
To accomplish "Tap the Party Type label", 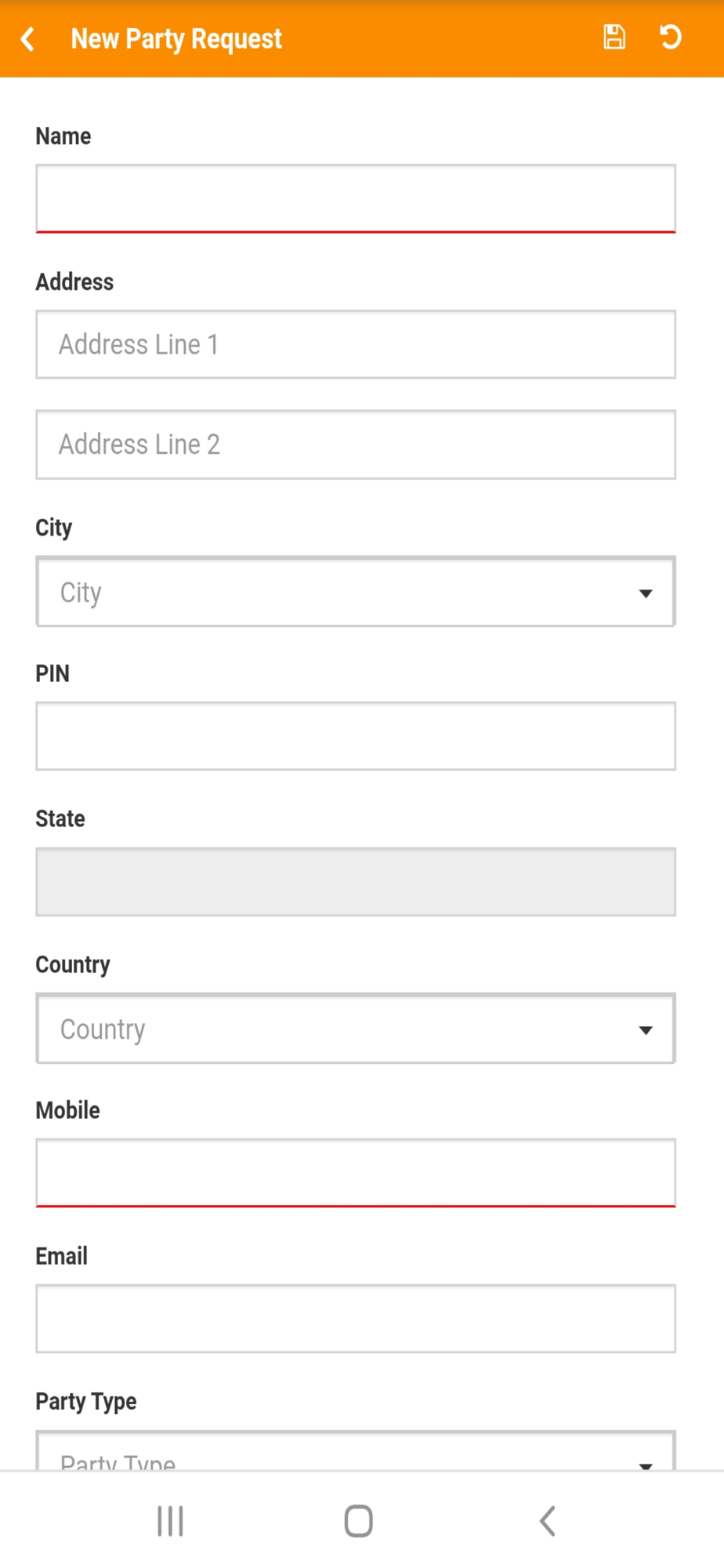I will coord(86,1401).
